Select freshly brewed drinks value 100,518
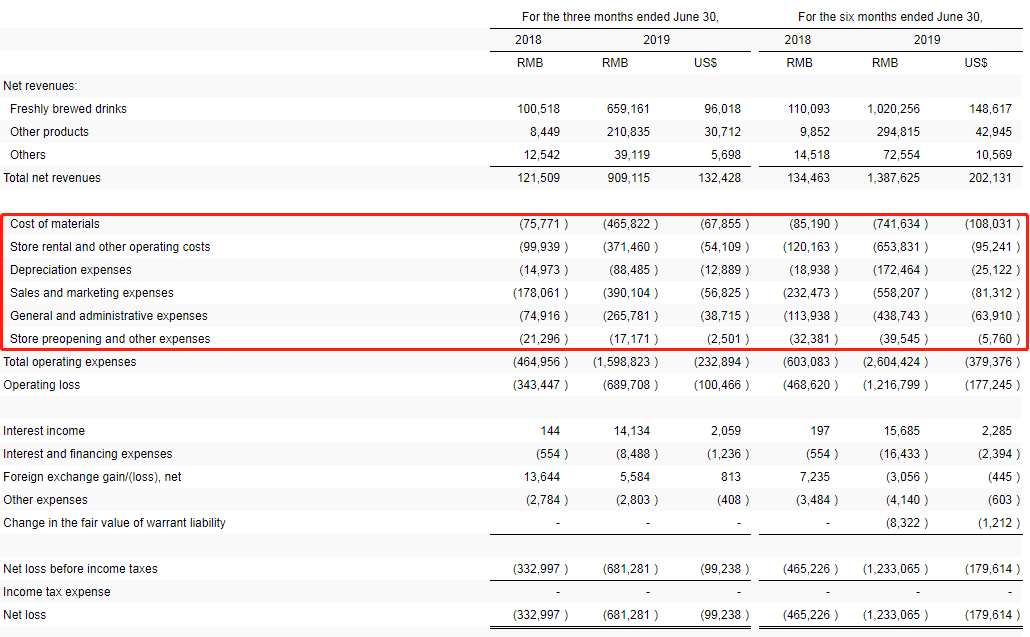The width and height of the screenshot is (1030, 637). coord(539,109)
